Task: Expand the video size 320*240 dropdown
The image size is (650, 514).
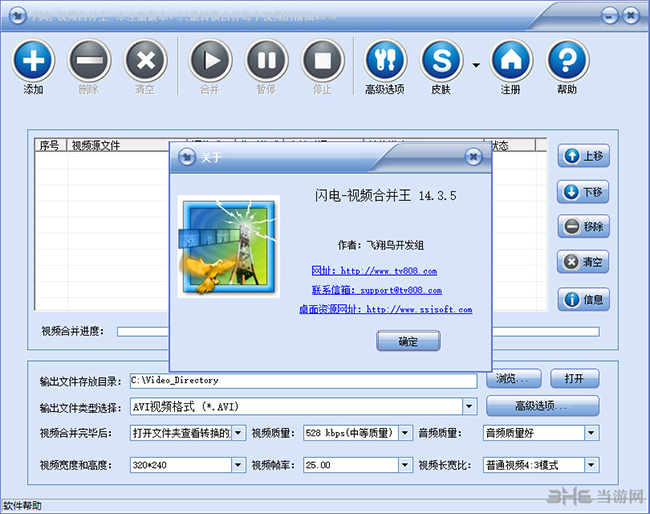Action: point(238,465)
